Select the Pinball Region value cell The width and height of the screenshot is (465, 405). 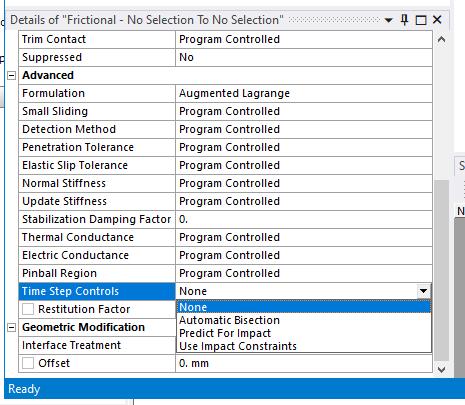tap(304, 273)
